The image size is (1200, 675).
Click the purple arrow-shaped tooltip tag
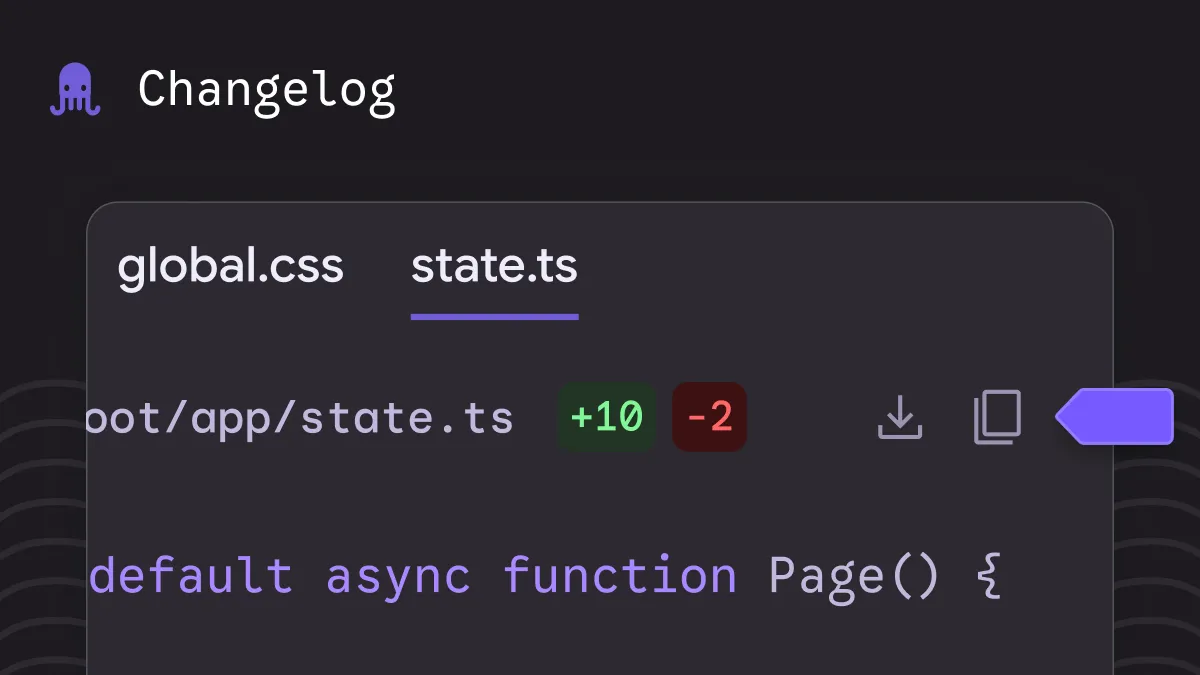point(1115,416)
